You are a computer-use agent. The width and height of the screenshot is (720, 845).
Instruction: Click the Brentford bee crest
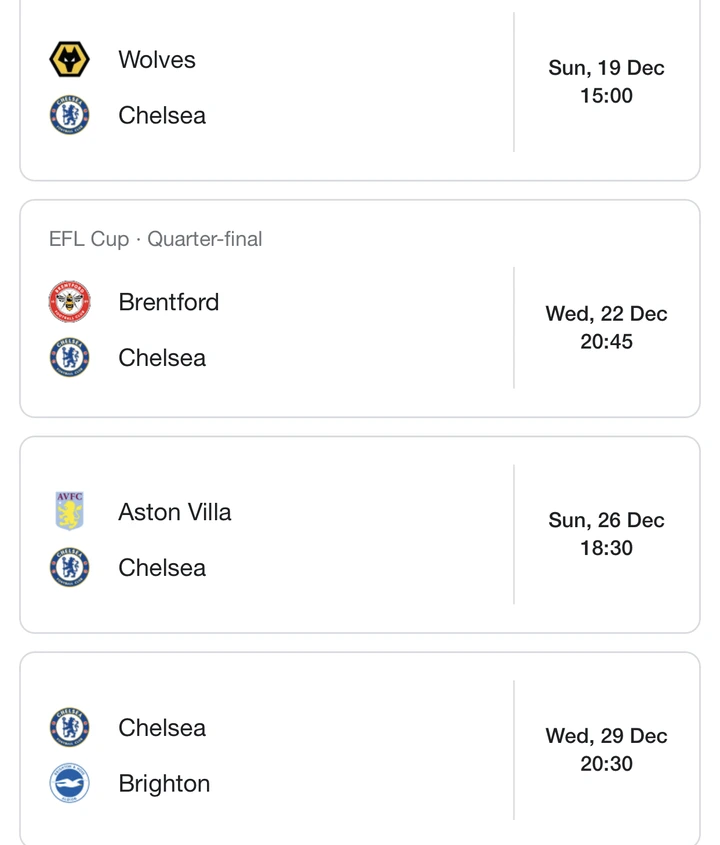(x=70, y=302)
